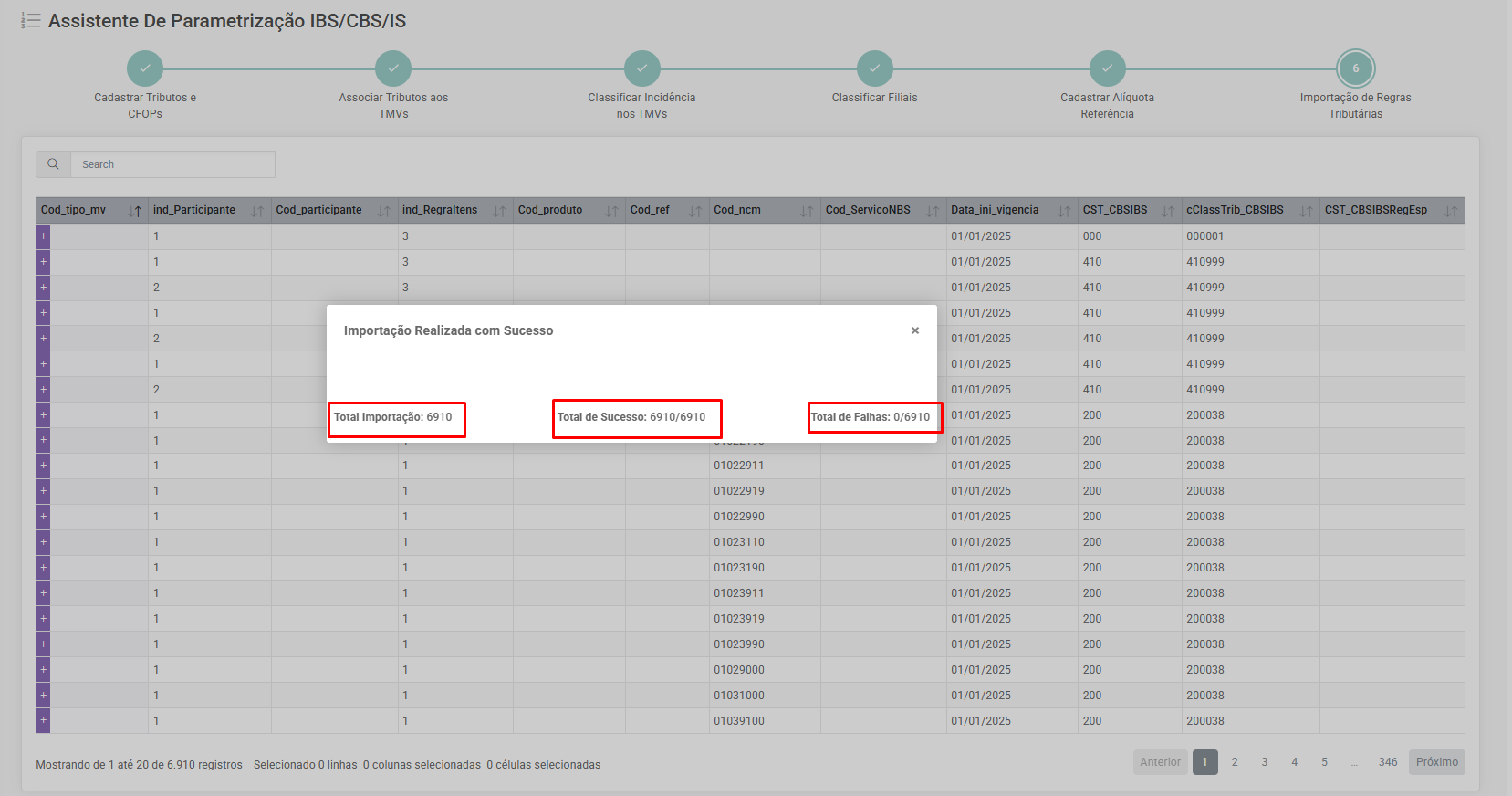Click the classTrib cell 000001
The height and width of the screenshot is (796, 1512).
pos(1205,236)
